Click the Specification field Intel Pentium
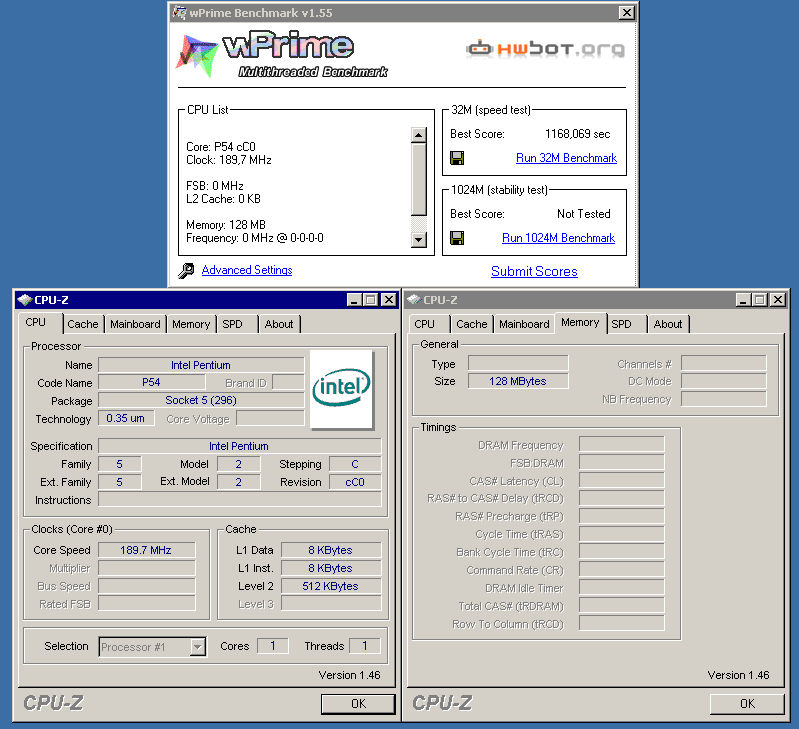799x729 pixels. tap(239, 446)
